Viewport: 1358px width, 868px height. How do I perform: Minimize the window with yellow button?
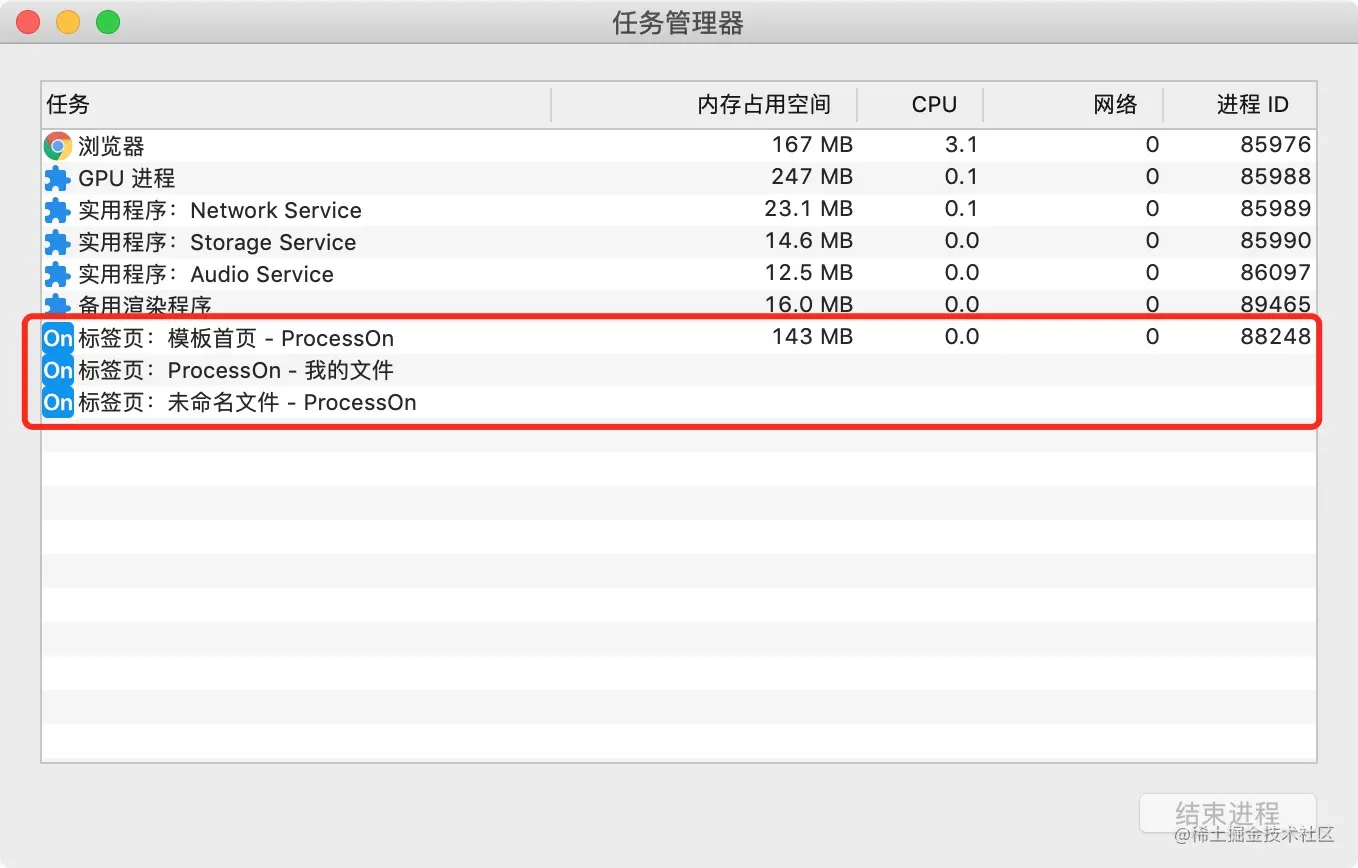coord(68,22)
